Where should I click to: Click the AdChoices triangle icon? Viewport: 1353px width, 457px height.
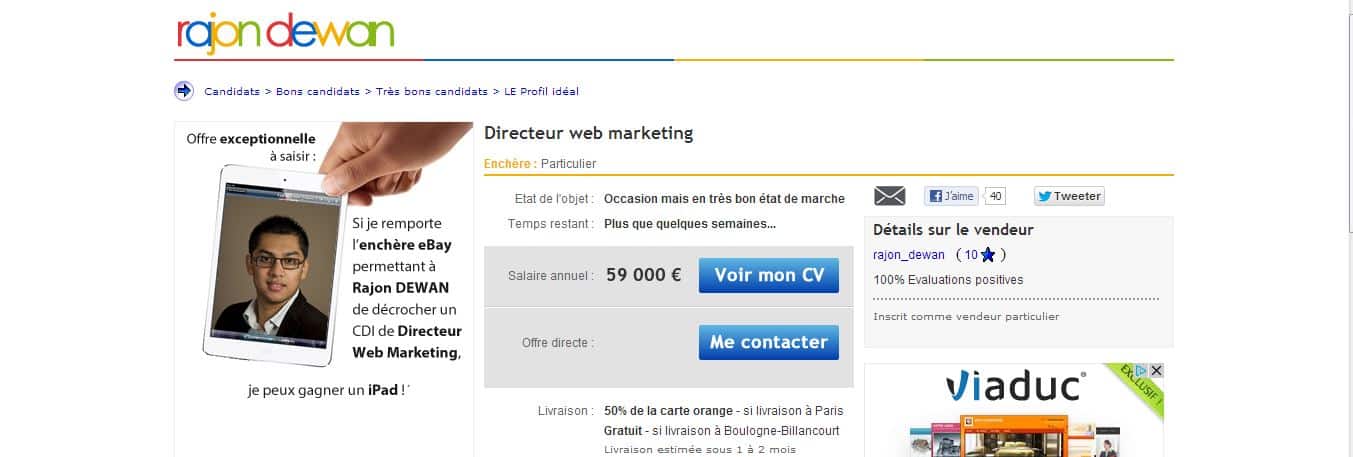coord(1142,370)
